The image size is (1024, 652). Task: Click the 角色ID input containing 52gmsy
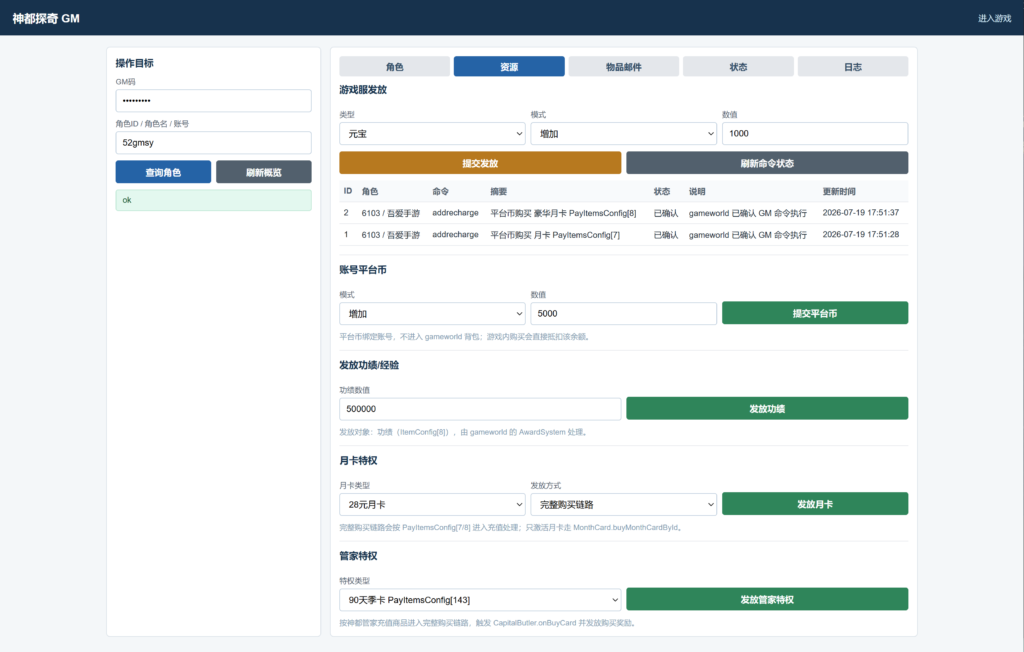pos(214,142)
